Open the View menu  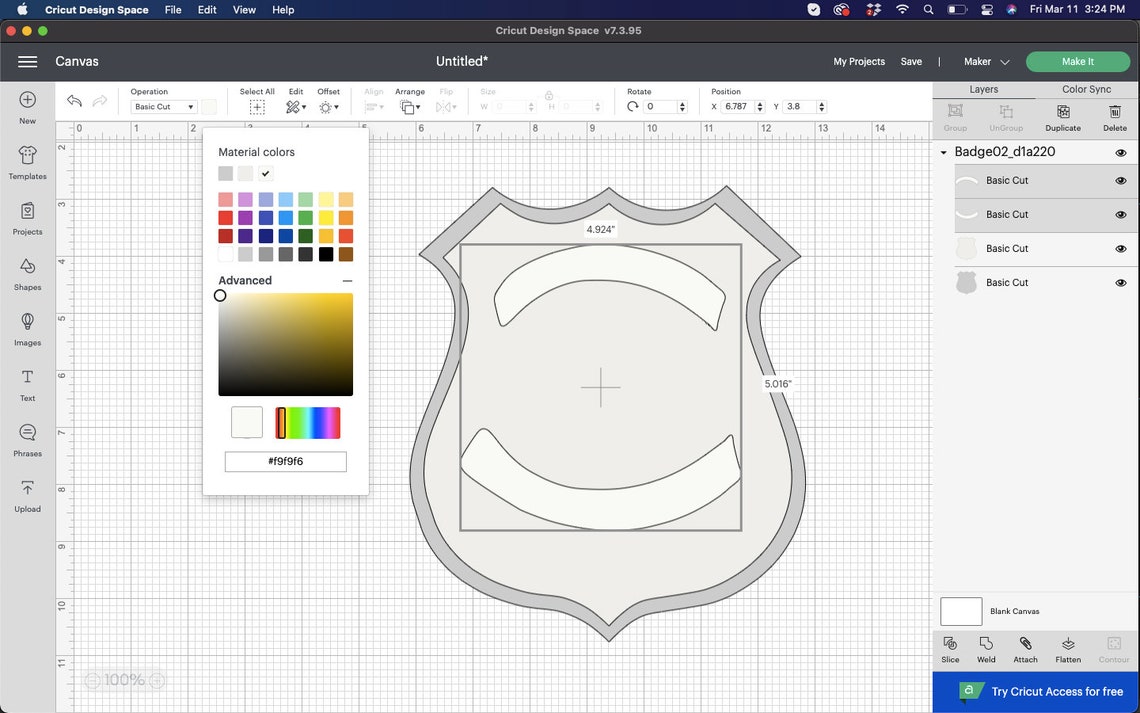(244, 9)
